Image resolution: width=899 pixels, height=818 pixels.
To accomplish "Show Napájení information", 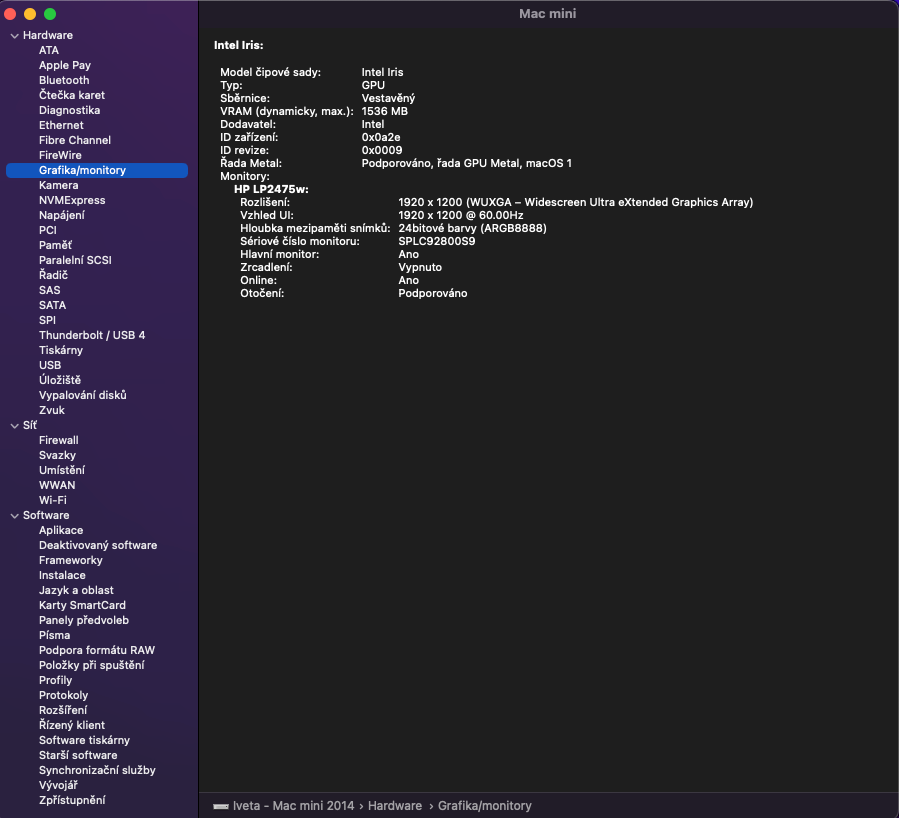I will point(62,215).
